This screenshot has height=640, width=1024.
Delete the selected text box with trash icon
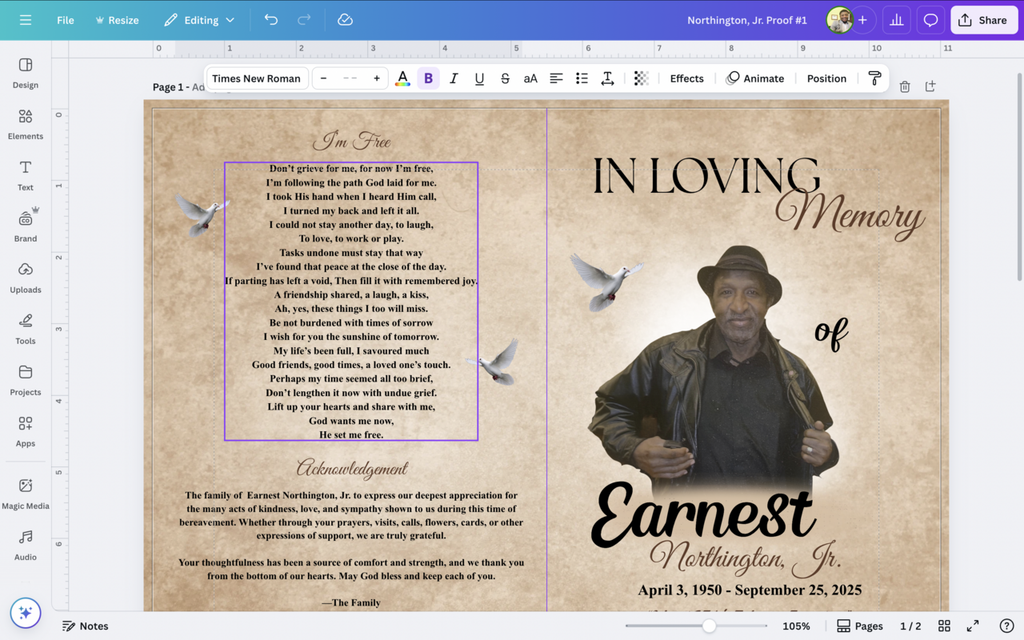[904, 87]
